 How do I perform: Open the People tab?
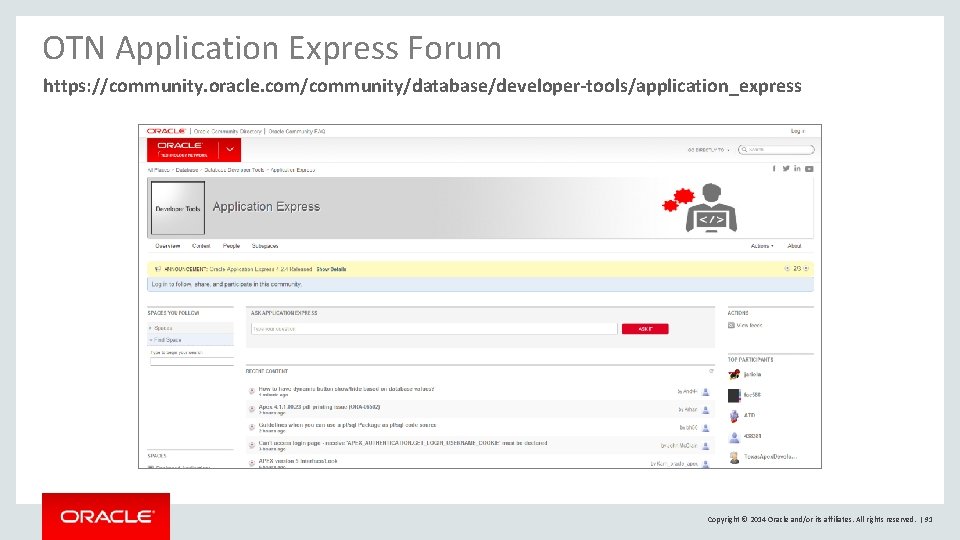[x=231, y=246]
